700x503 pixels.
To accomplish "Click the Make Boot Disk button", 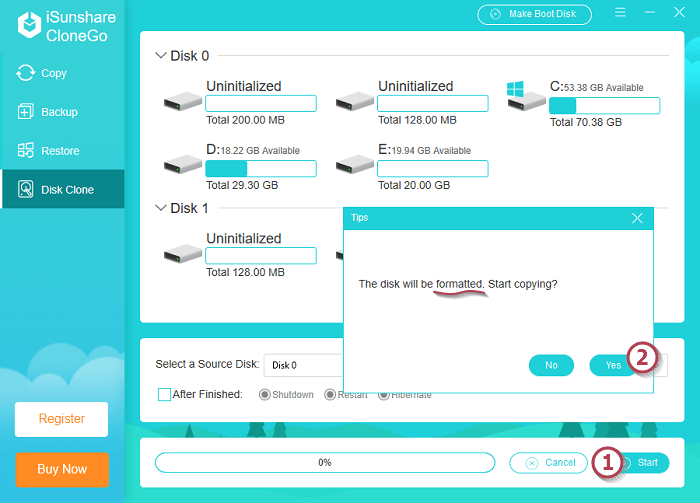I will coord(534,14).
